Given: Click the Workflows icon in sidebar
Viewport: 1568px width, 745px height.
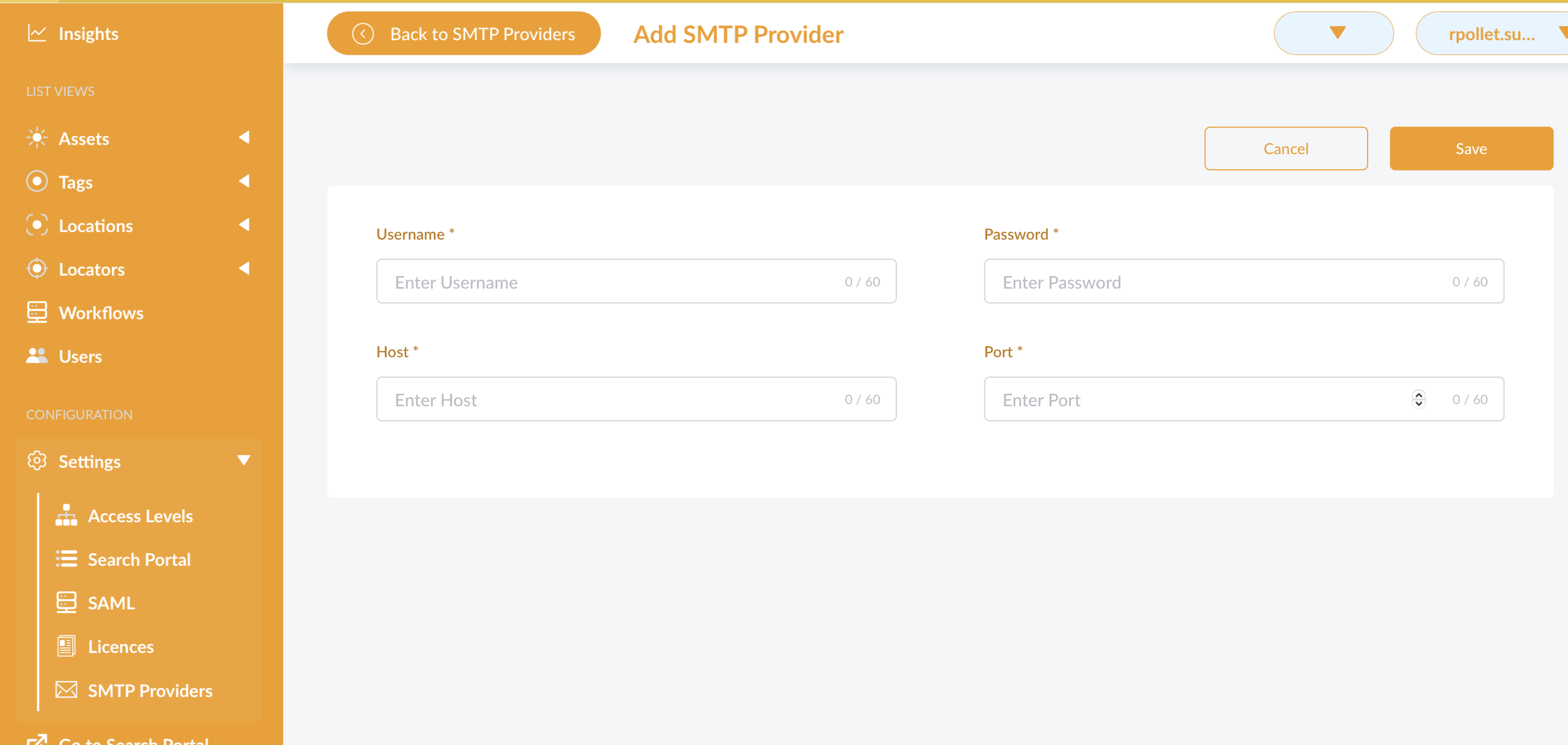Looking at the screenshot, I should [36, 312].
